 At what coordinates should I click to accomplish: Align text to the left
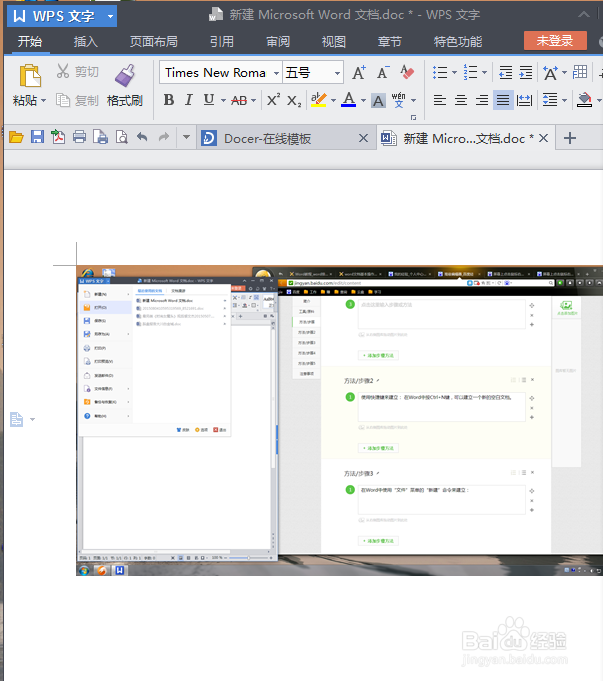click(440, 101)
